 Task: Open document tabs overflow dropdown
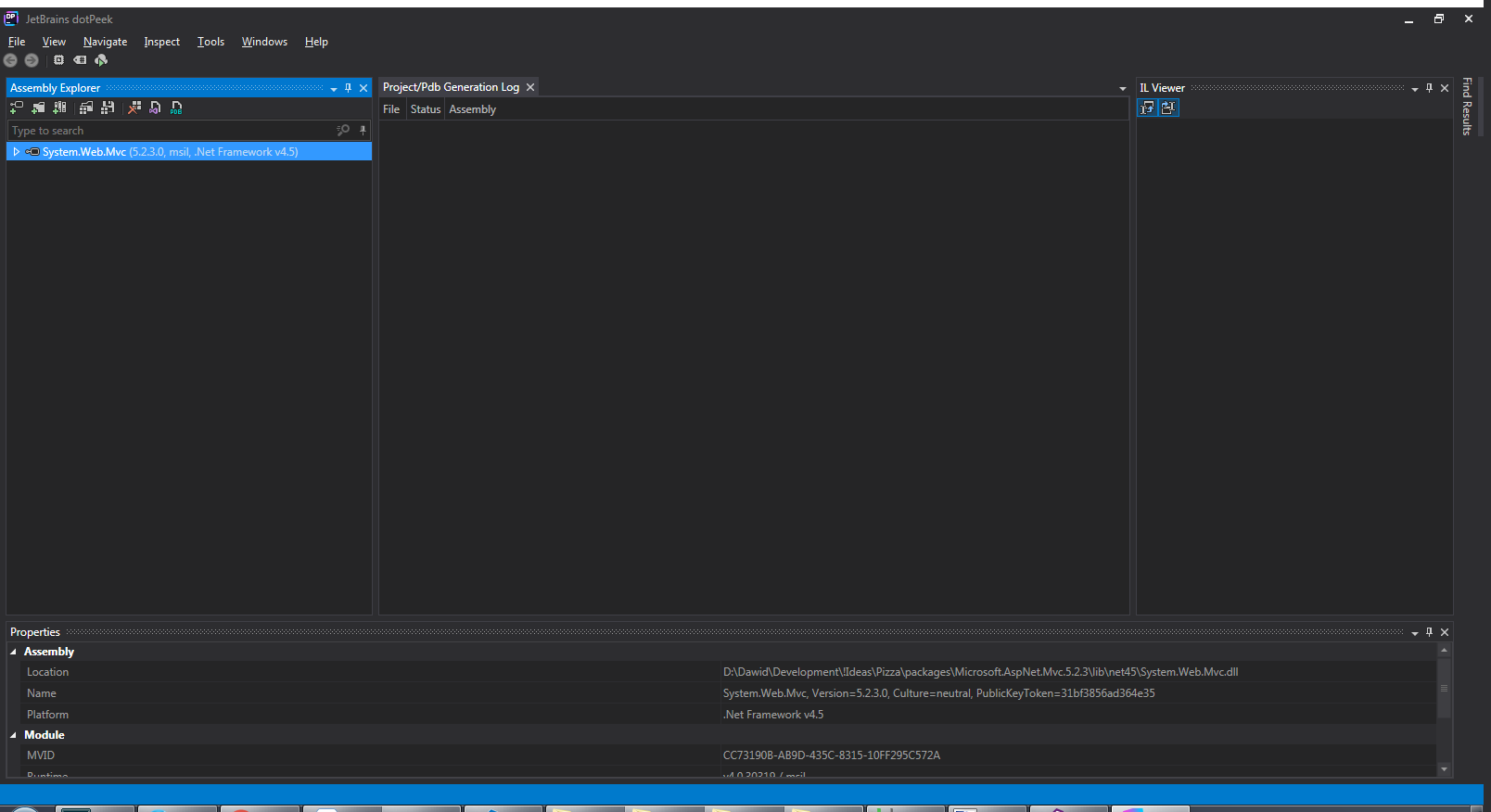click(1122, 89)
